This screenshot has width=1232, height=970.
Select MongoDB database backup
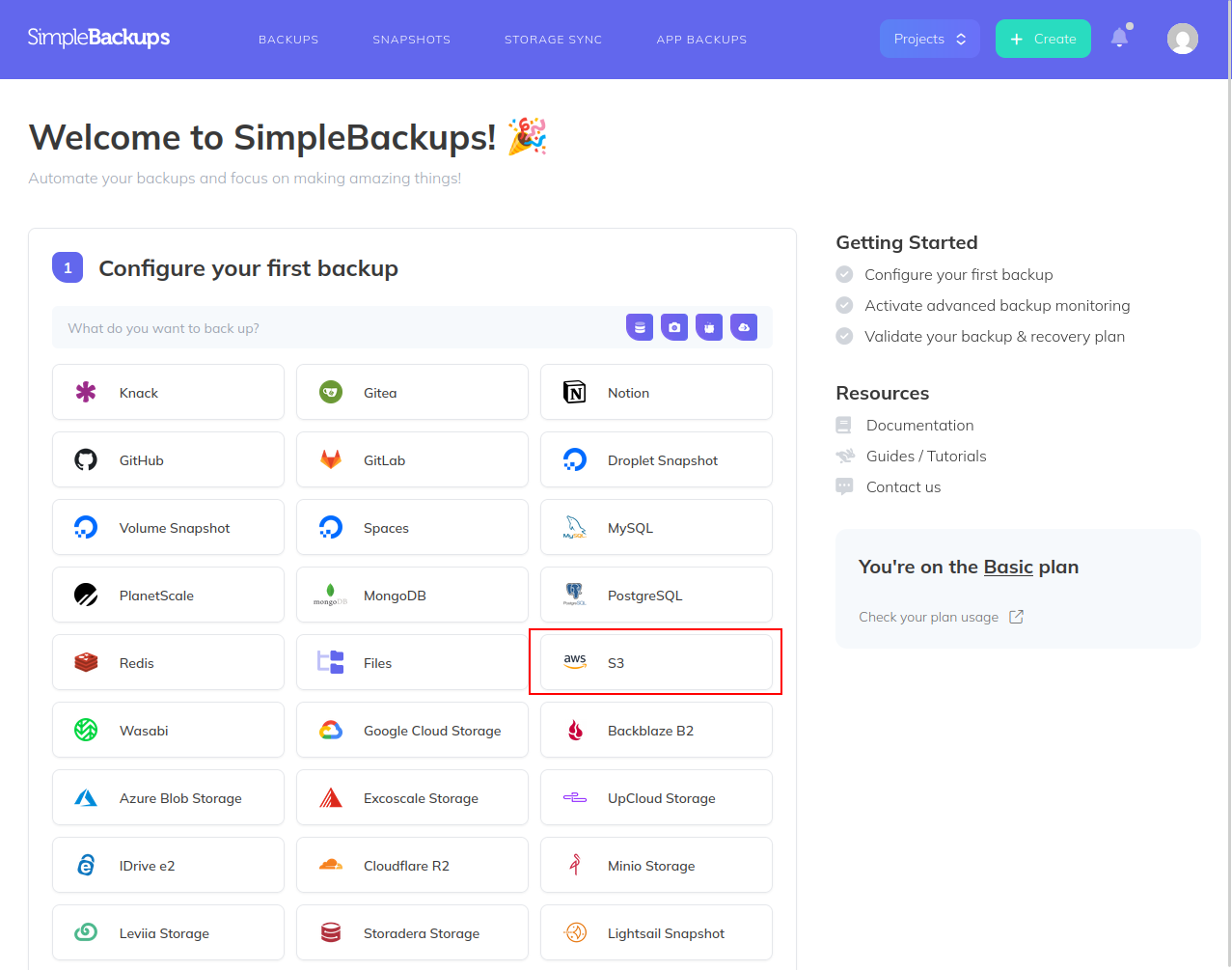(x=412, y=595)
